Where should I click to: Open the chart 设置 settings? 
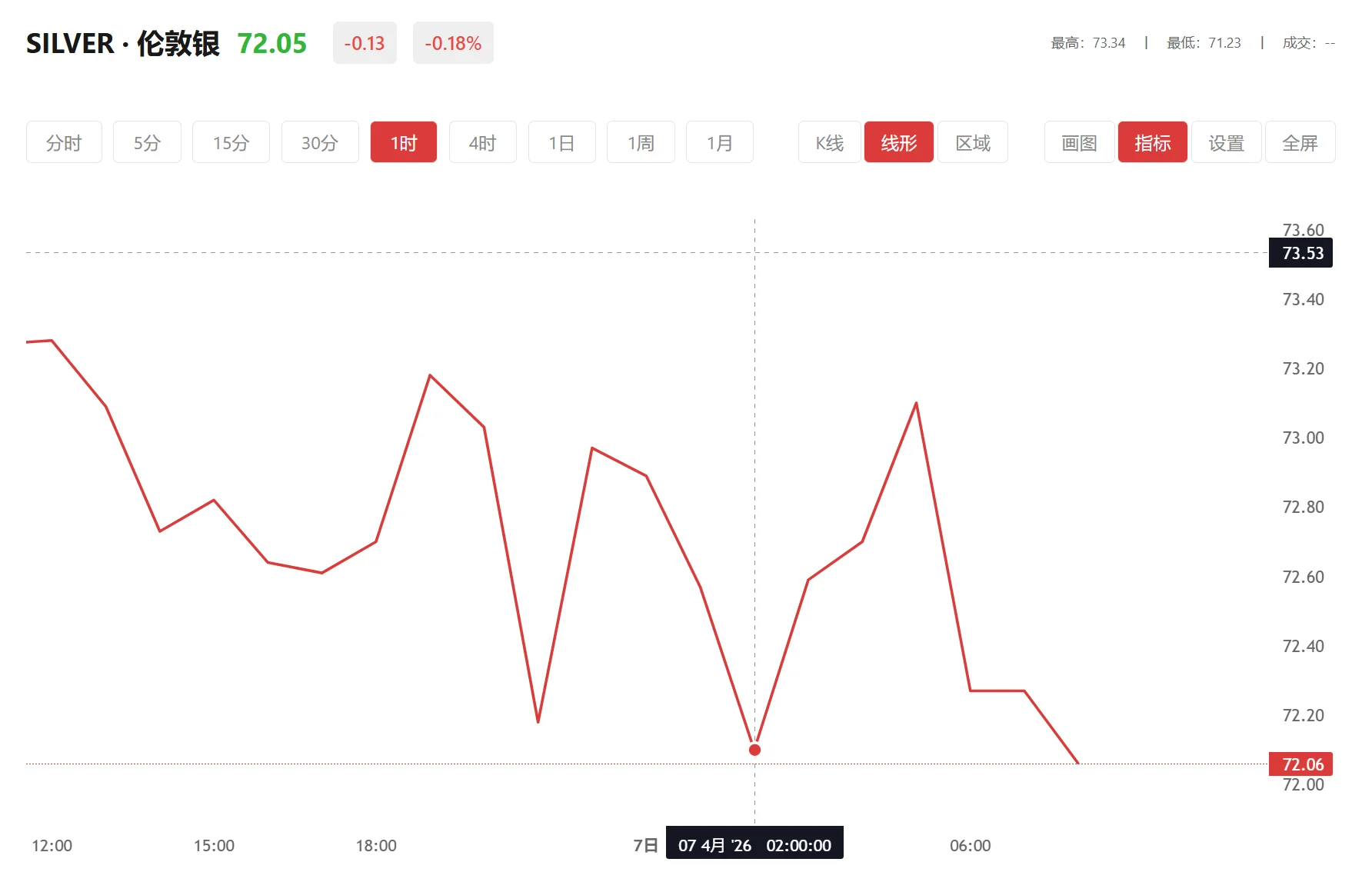click(x=1227, y=141)
